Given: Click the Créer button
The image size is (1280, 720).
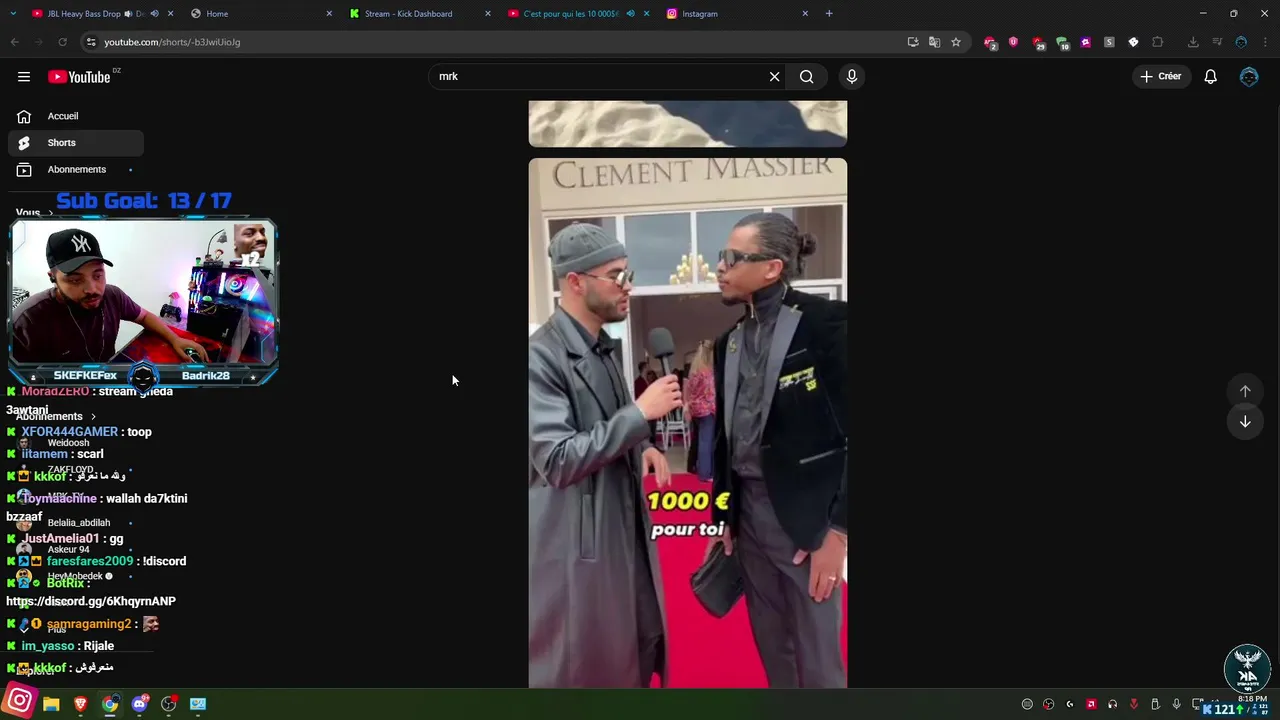Looking at the screenshot, I should click(1160, 77).
